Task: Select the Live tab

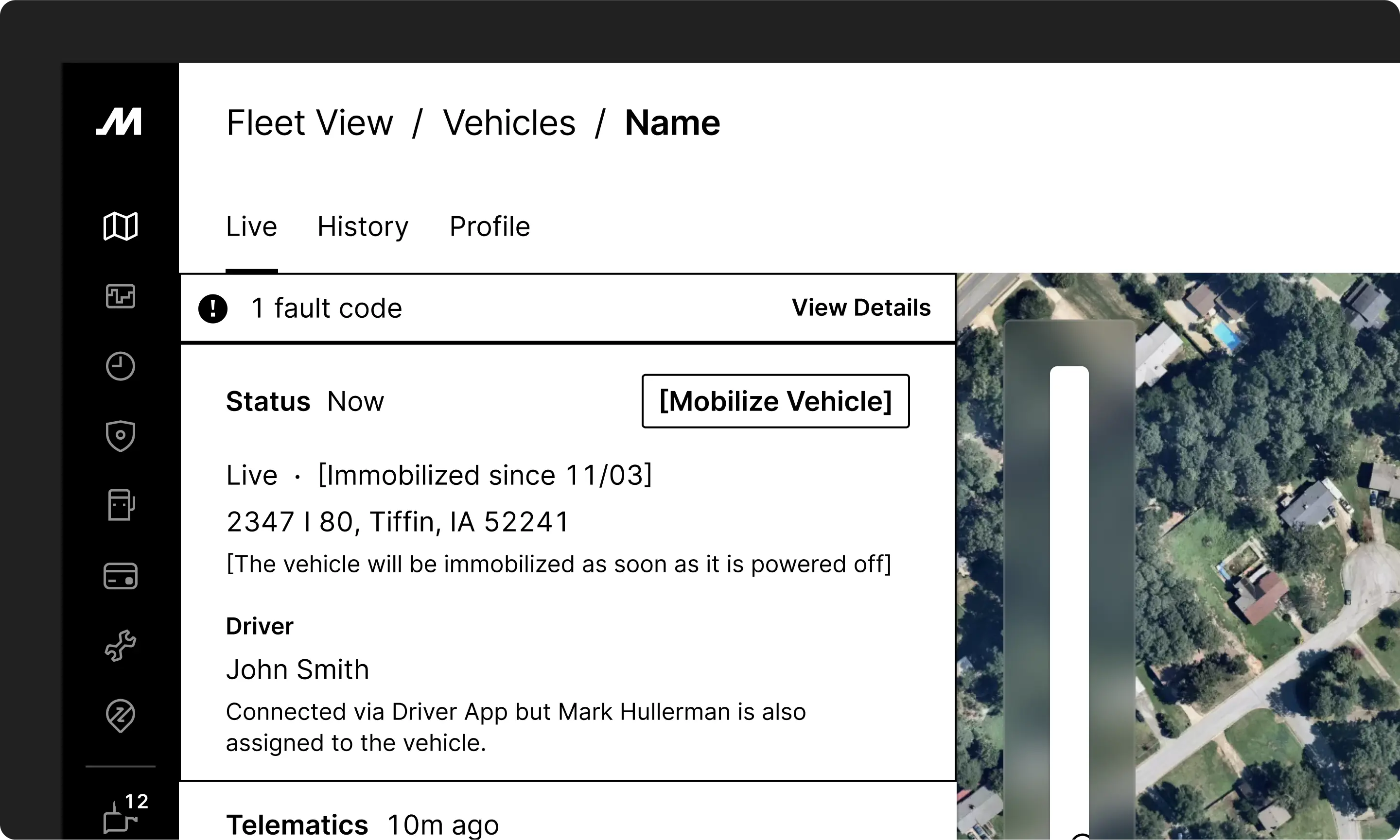Action: [251, 227]
